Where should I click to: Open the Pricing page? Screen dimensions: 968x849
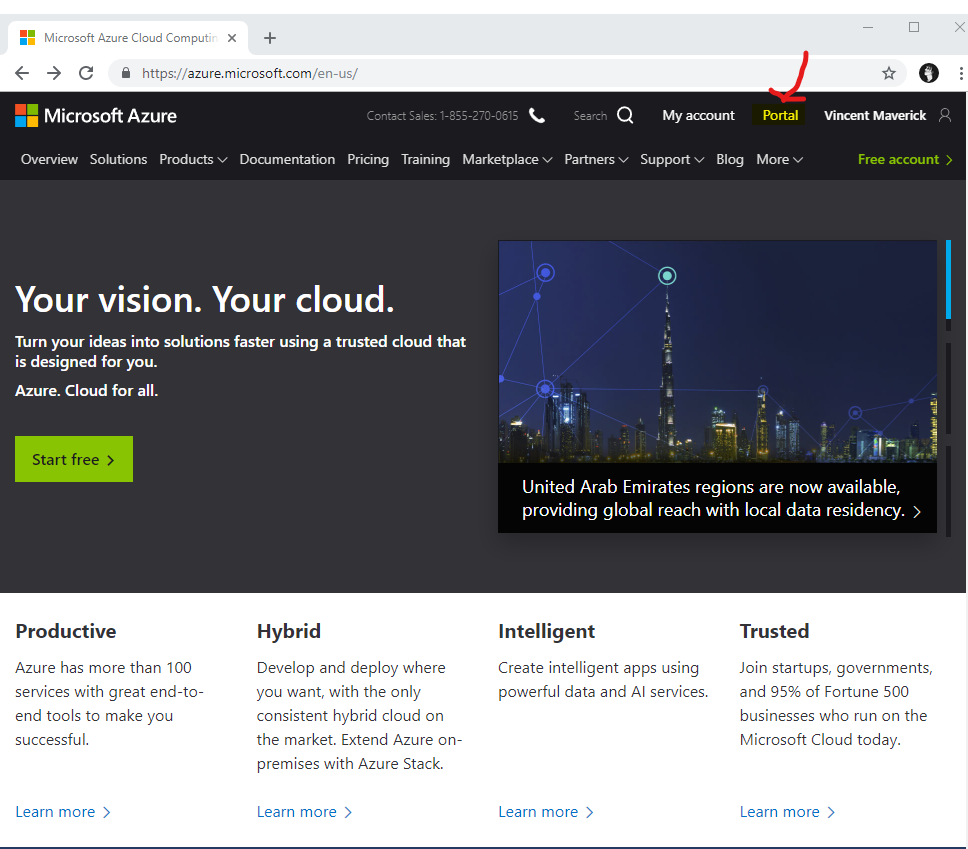(368, 159)
